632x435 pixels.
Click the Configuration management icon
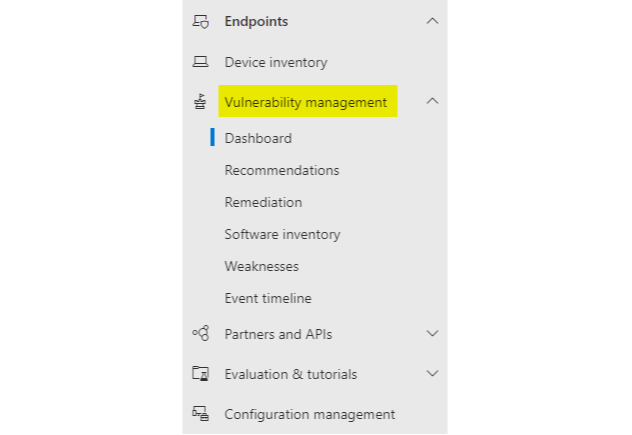(200, 414)
